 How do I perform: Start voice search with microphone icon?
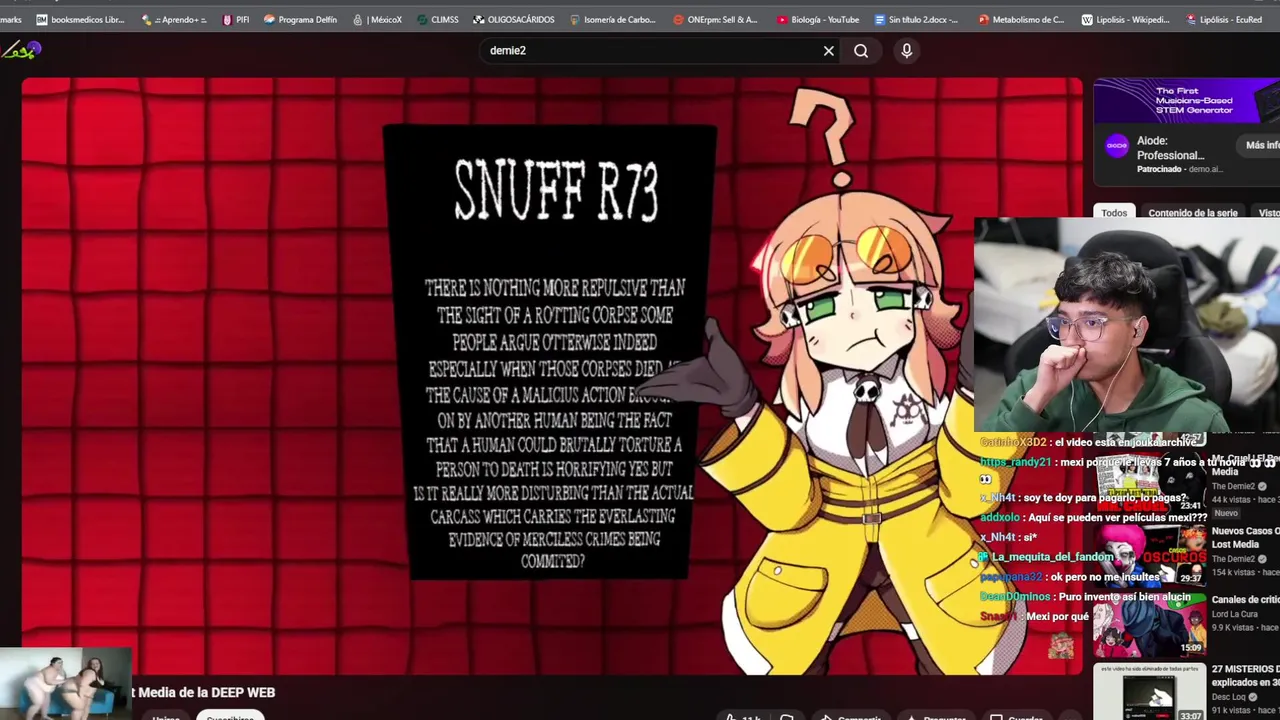[906, 51]
